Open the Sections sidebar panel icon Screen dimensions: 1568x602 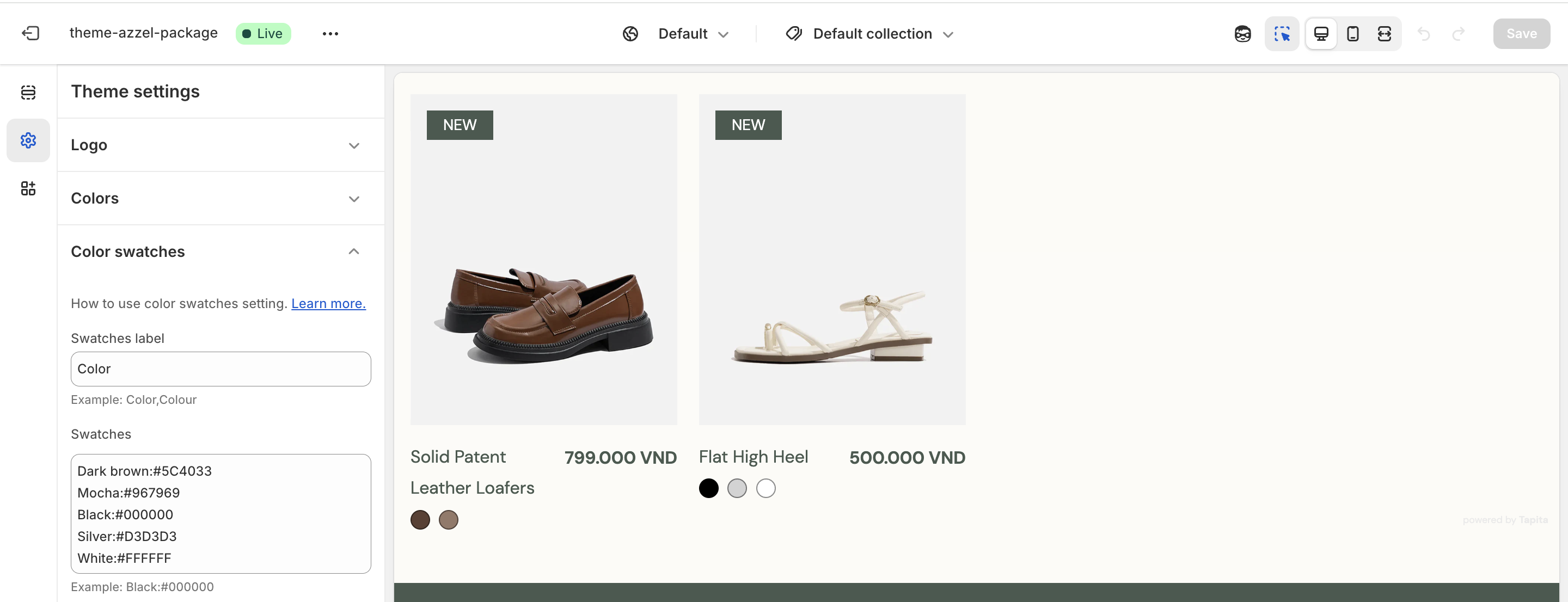pos(28,92)
